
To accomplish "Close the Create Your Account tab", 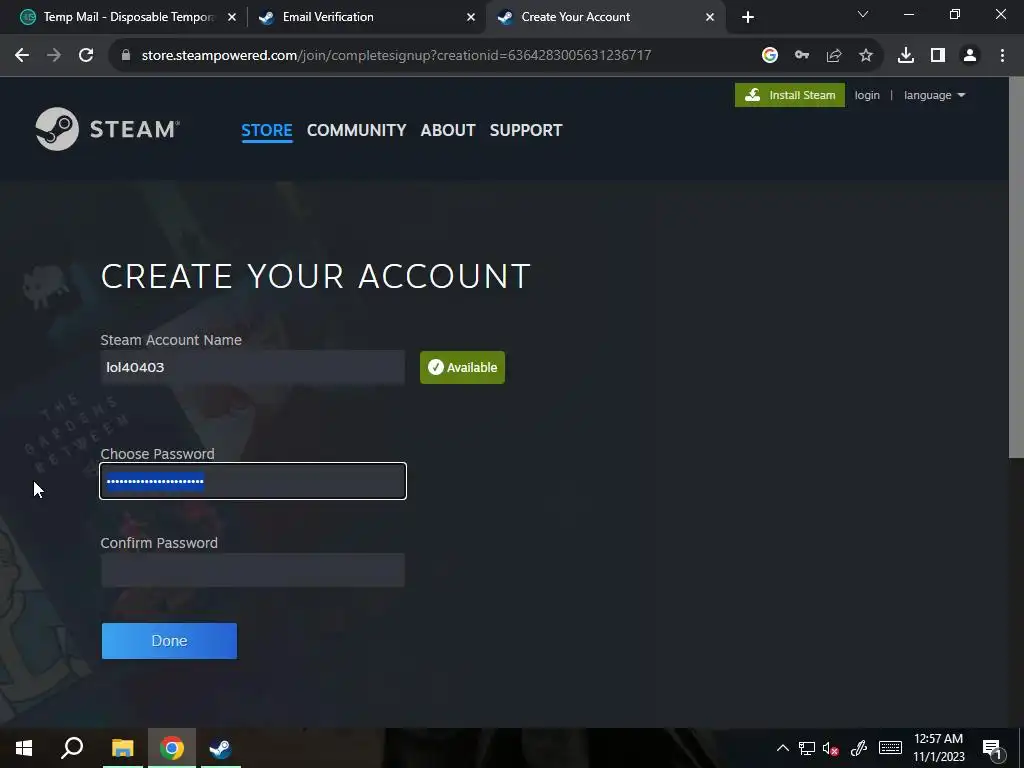I will point(710,17).
